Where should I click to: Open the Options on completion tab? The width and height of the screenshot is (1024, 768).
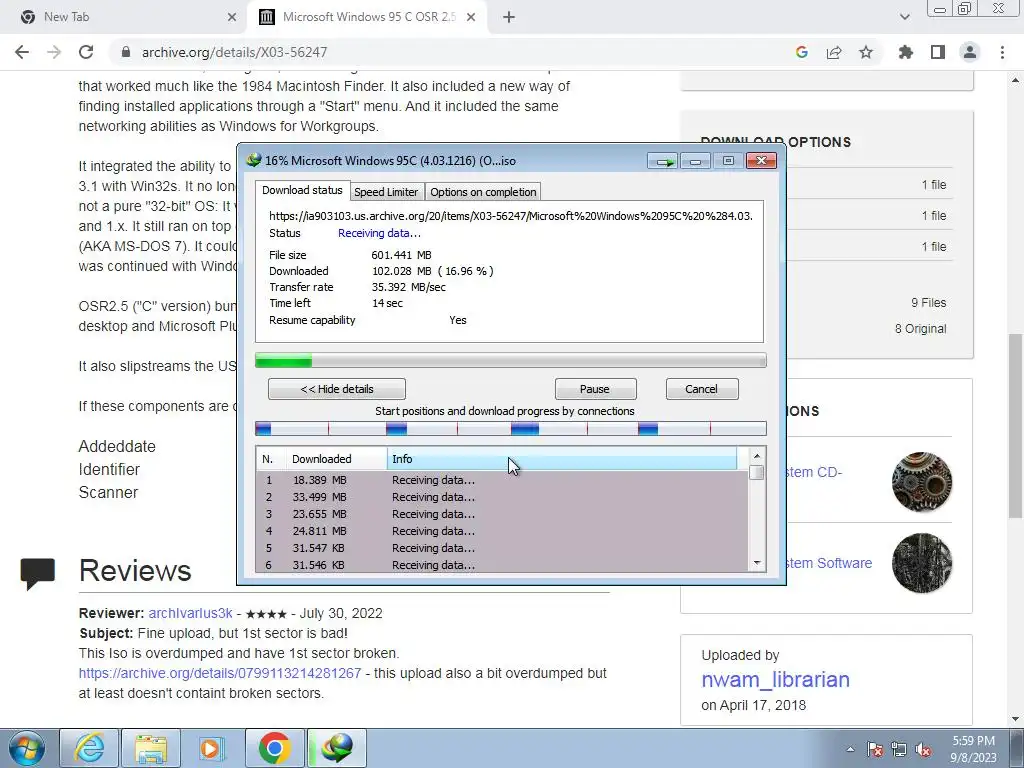483,192
